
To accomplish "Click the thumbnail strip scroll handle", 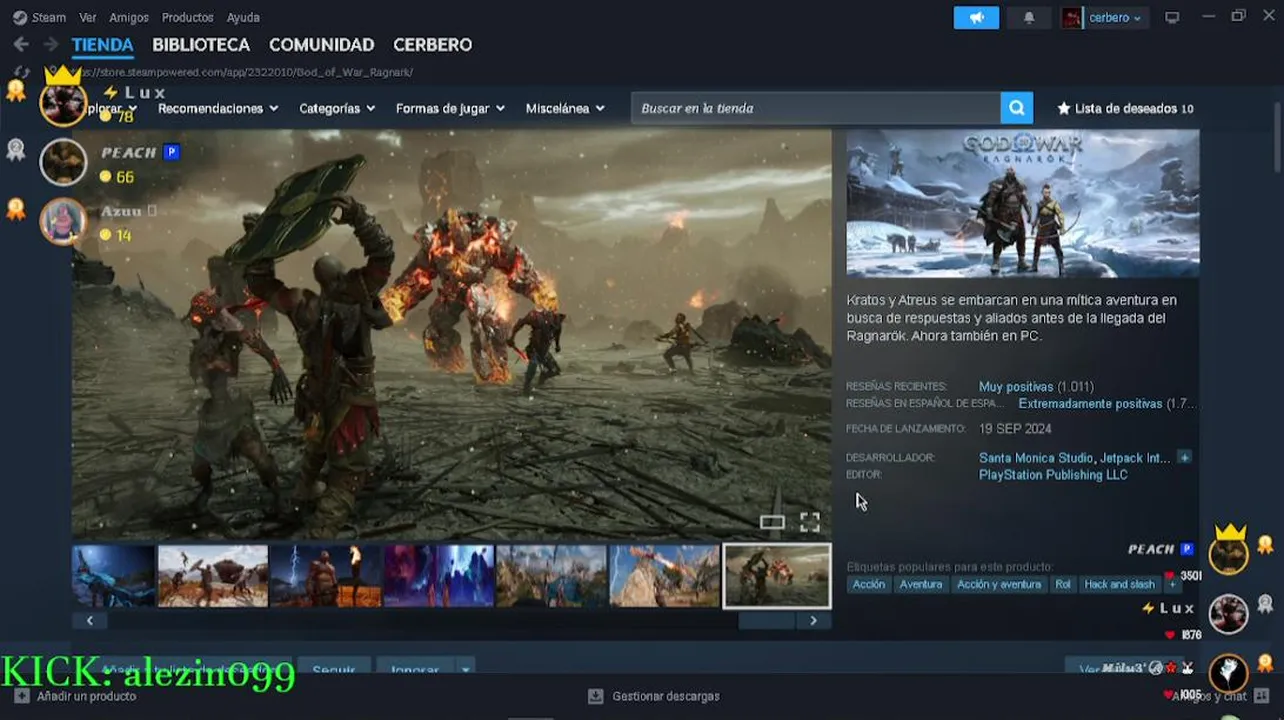I will (766, 621).
